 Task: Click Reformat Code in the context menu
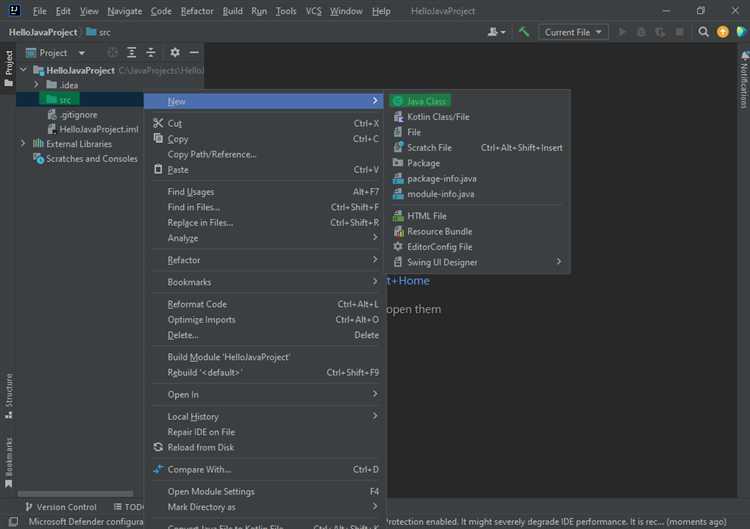(x=197, y=304)
